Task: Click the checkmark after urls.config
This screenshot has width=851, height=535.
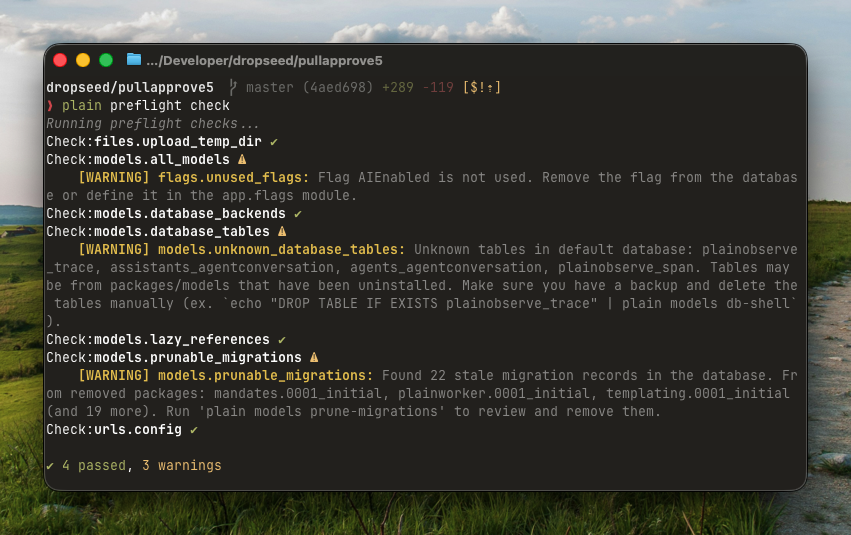Action: 193,429
